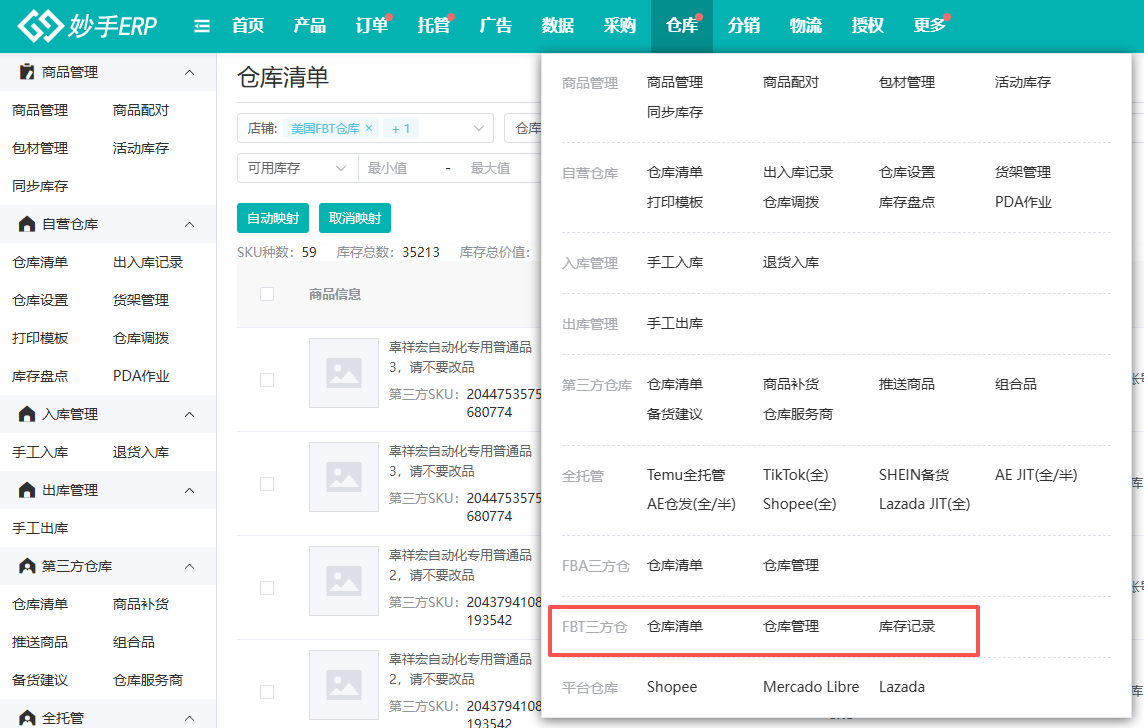Collapse the 商品管理 sidebar section chevron

click(190, 72)
